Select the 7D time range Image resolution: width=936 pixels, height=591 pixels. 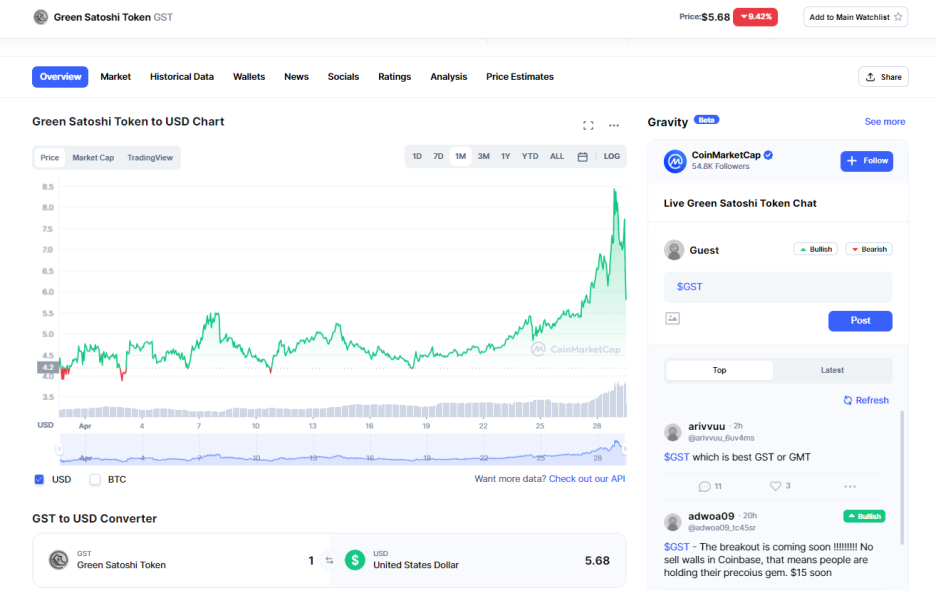[438, 156]
